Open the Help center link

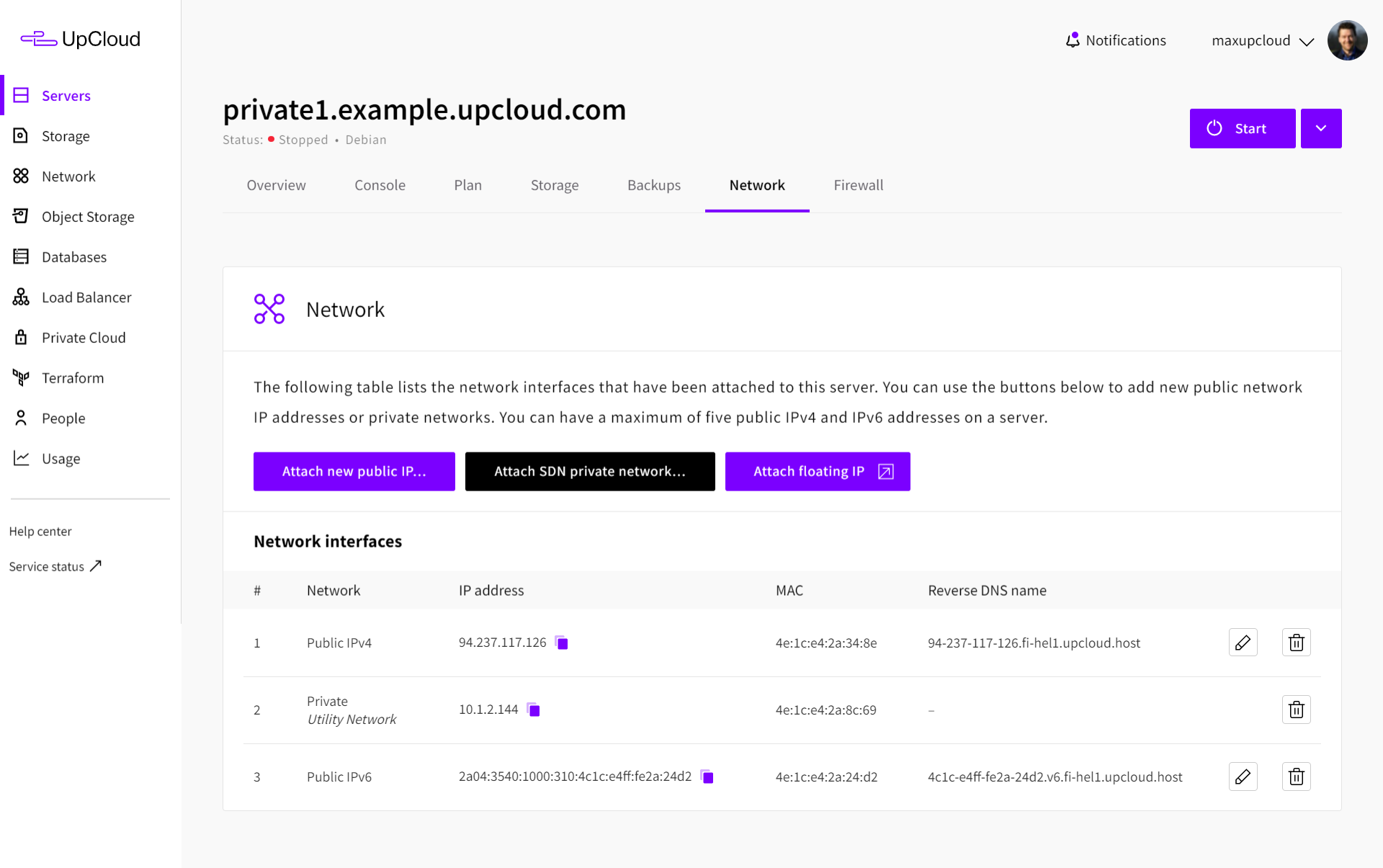point(40,531)
